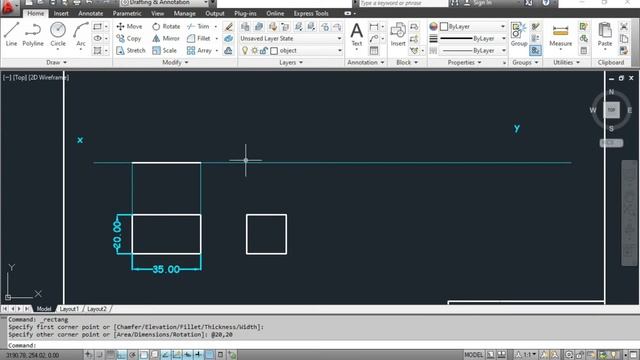Click the Mirror command

[x=166, y=38]
